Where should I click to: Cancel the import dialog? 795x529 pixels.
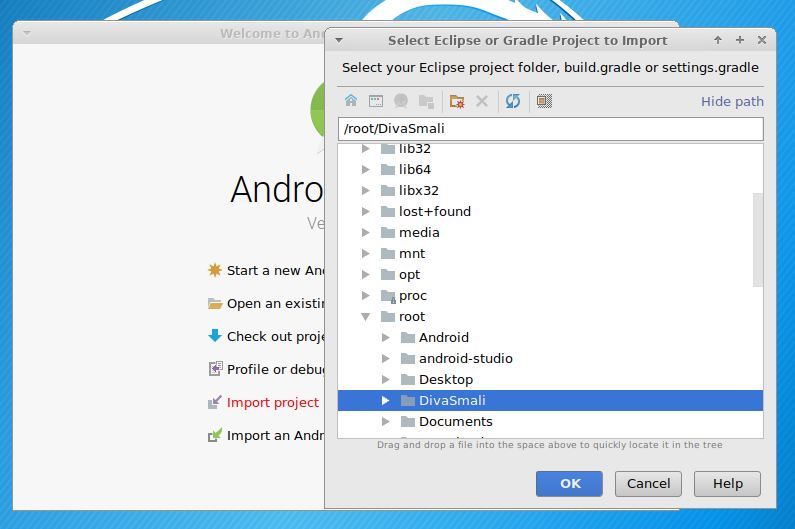point(648,484)
